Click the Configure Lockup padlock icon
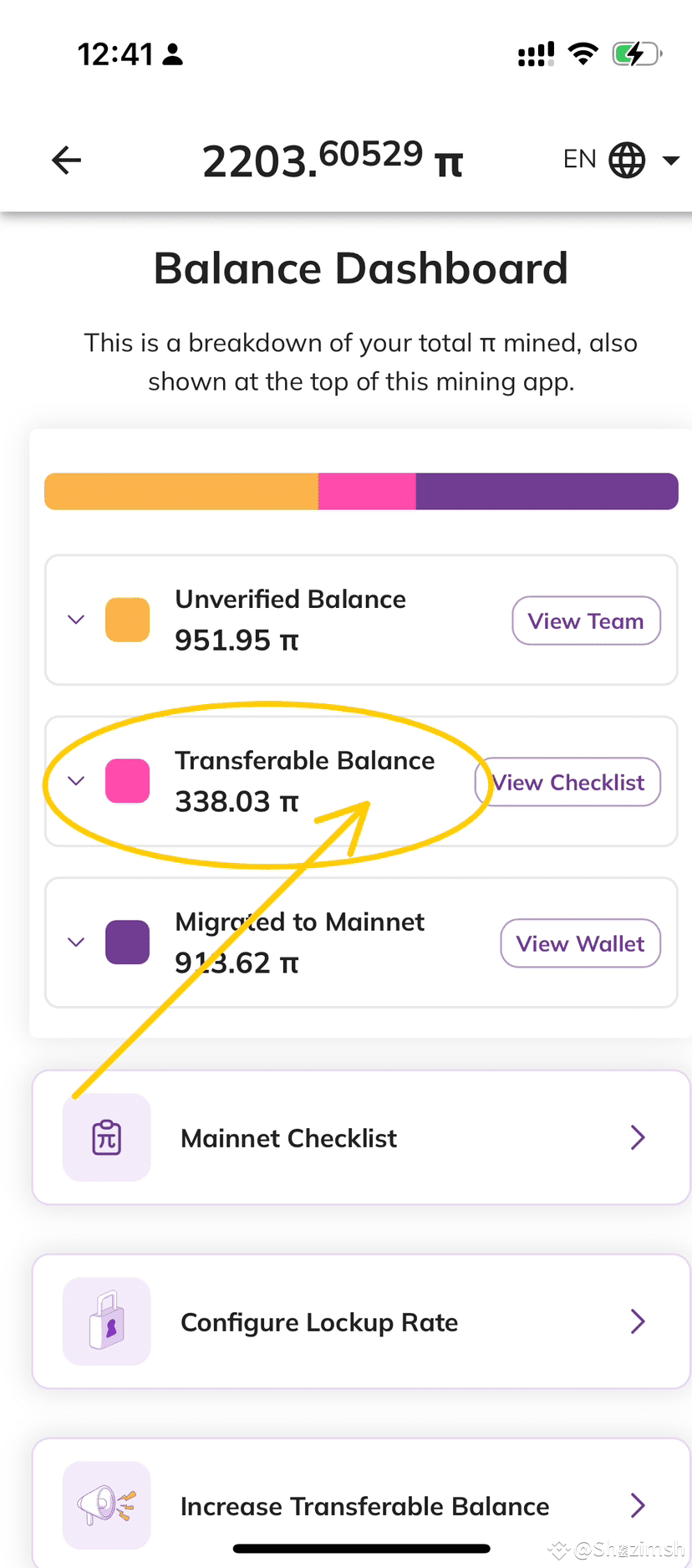 [107, 1321]
